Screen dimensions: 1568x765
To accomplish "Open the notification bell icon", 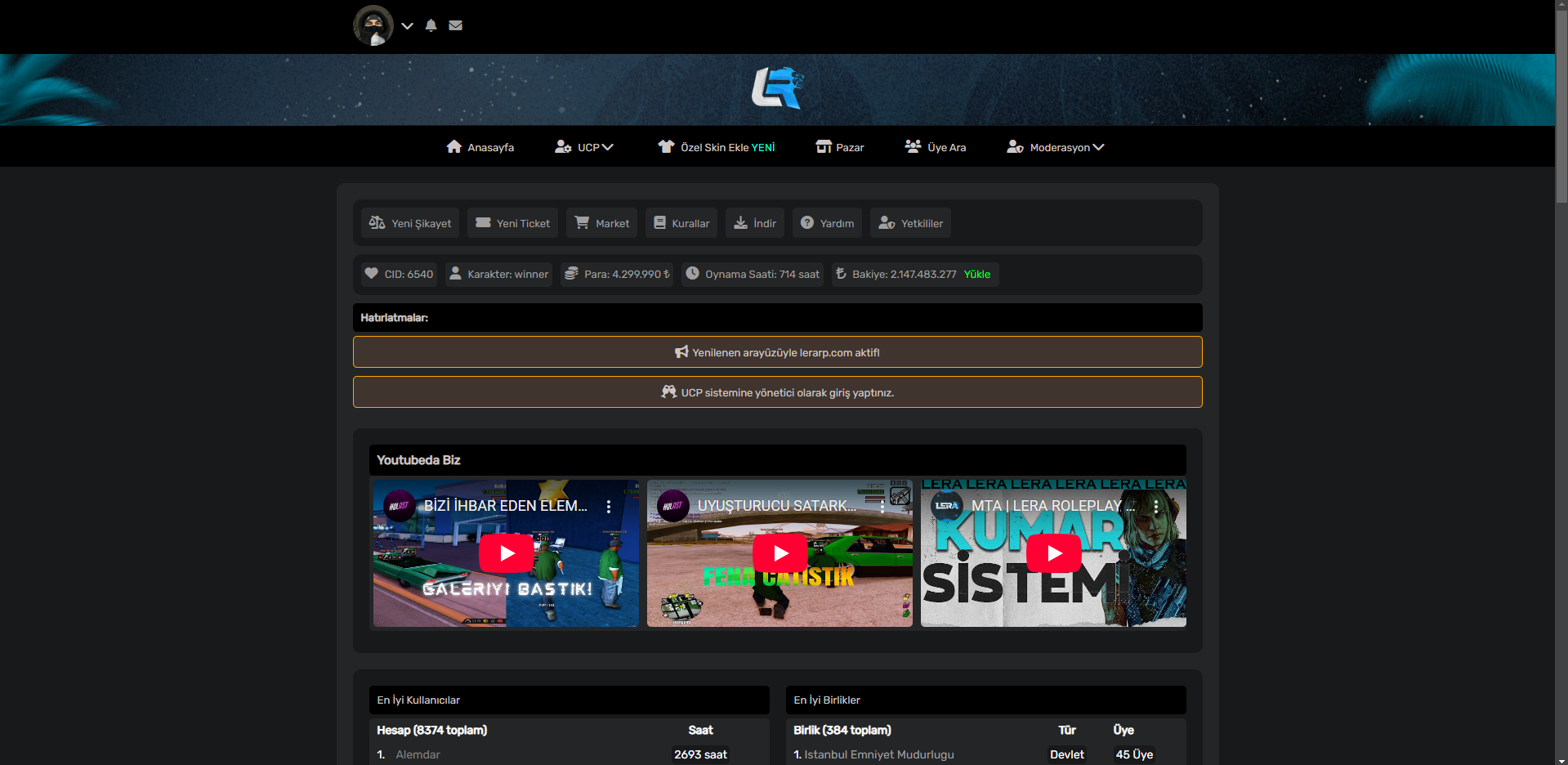I will point(431,25).
